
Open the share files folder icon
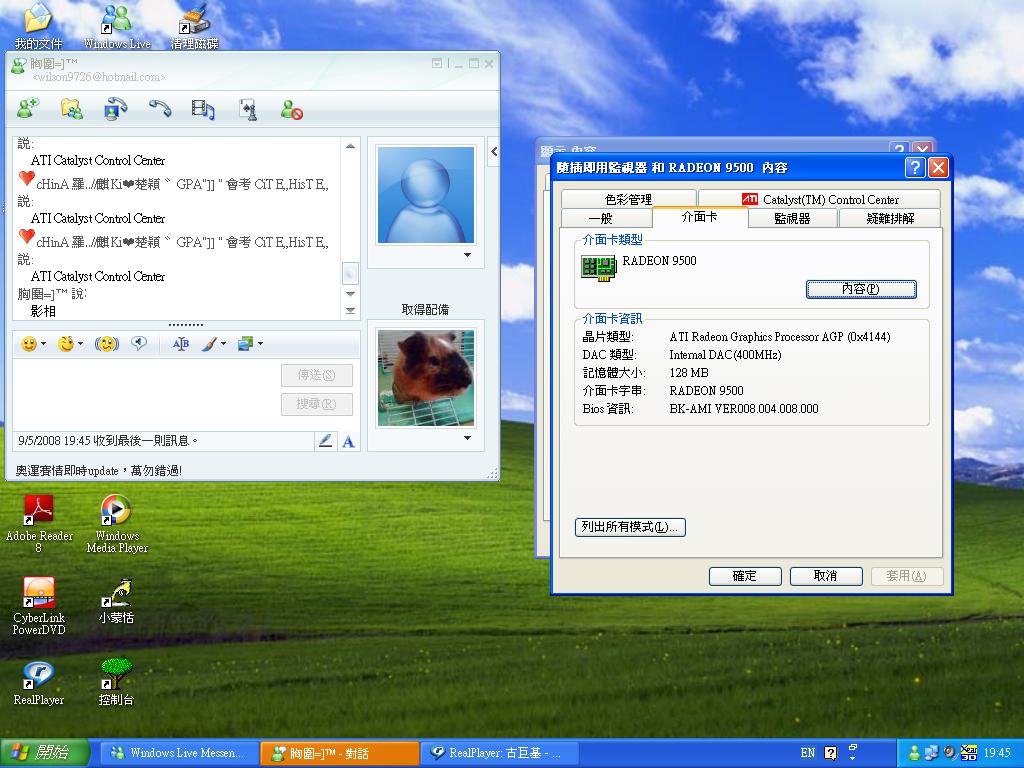(x=71, y=108)
